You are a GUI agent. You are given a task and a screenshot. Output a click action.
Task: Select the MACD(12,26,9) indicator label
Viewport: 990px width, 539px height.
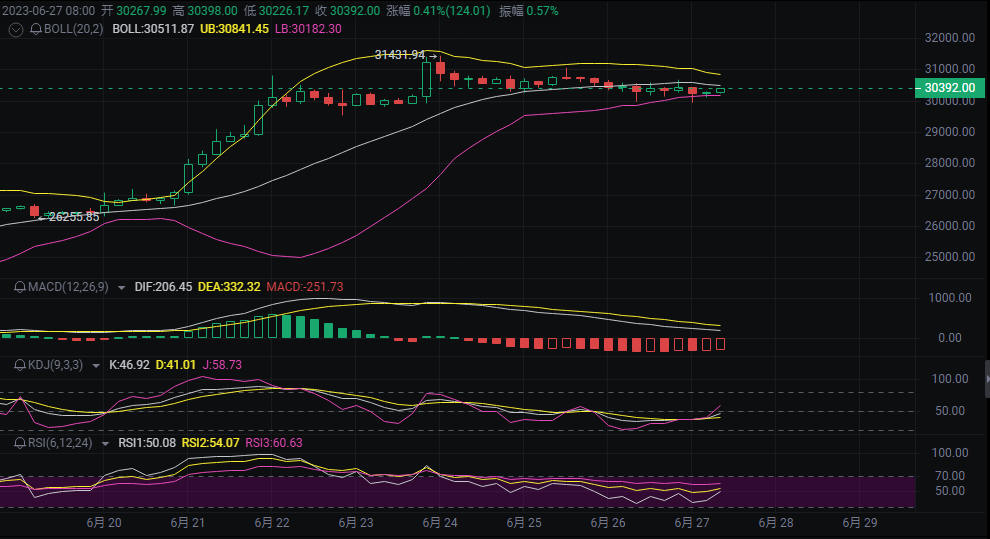(x=68, y=287)
